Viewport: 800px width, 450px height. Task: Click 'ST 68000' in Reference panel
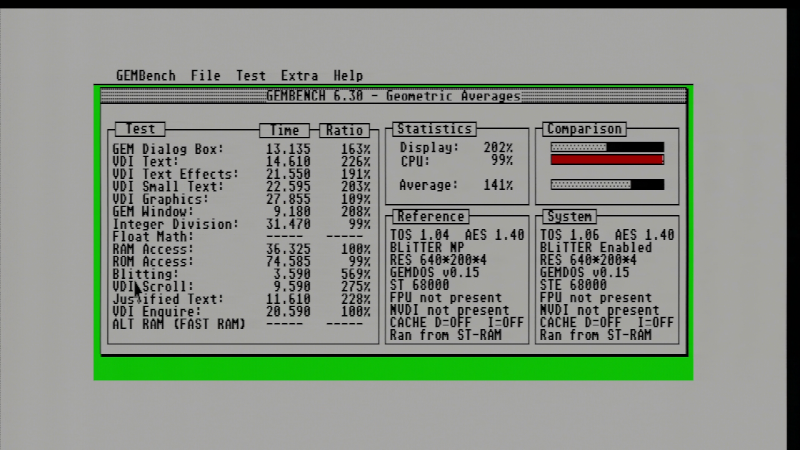pos(419,285)
